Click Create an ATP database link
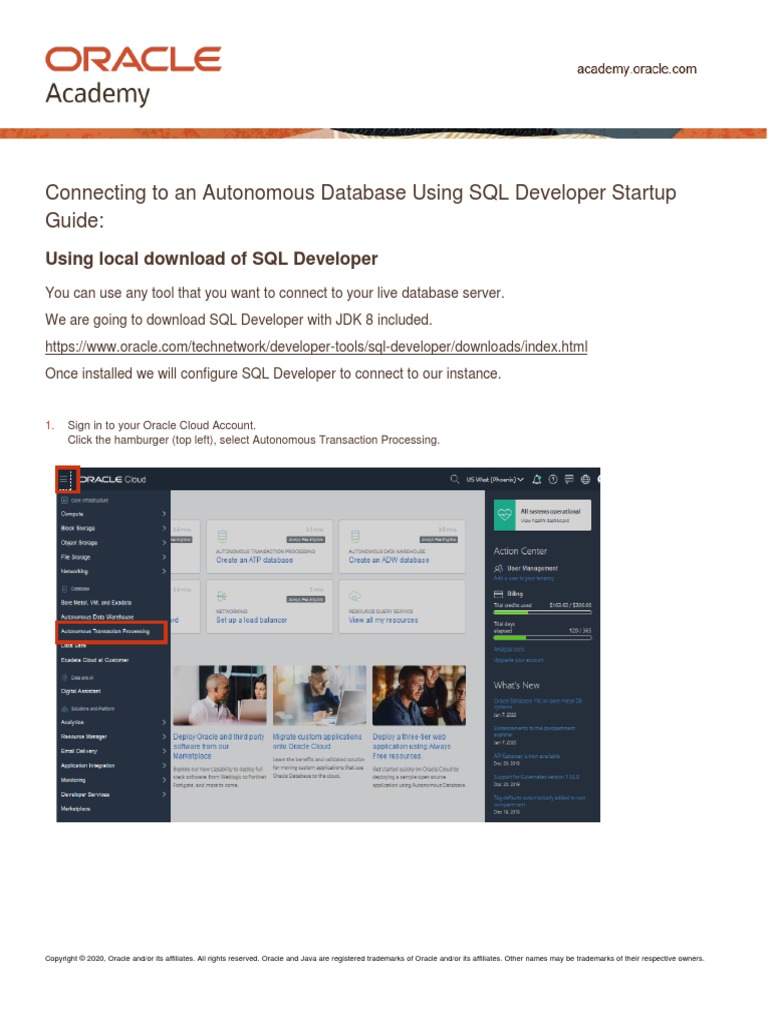The width and height of the screenshot is (768, 1024). tap(255, 560)
